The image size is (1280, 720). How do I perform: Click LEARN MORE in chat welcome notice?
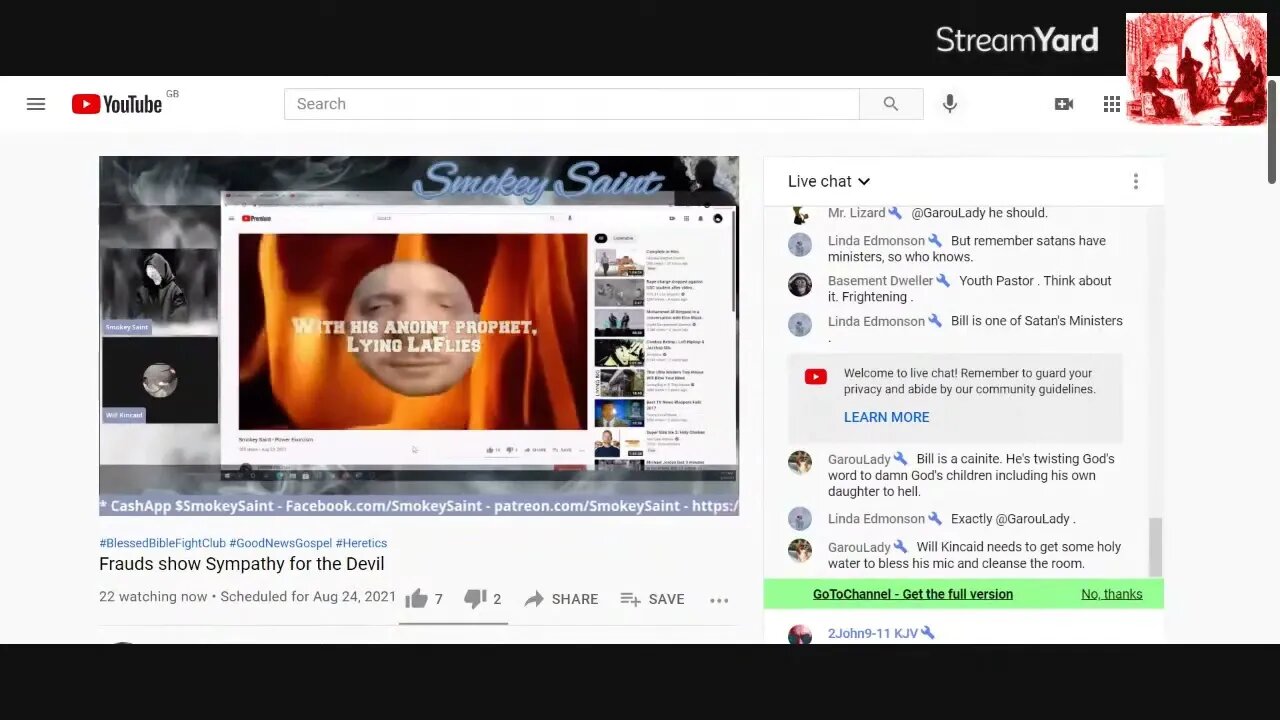click(x=886, y=417)
